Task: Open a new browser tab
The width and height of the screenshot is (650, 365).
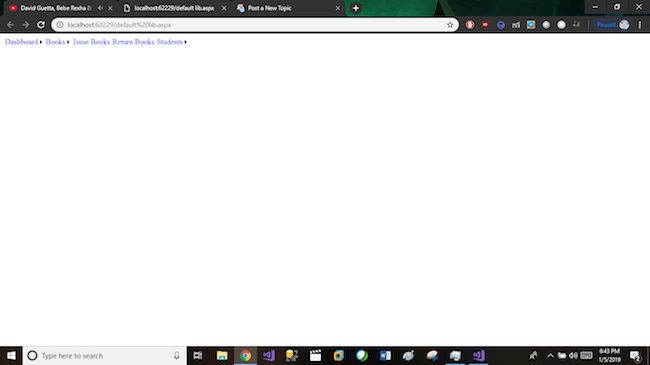Action: coord(356,8)
